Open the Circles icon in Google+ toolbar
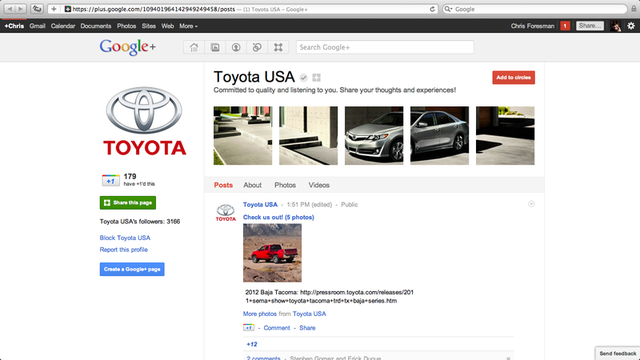Image resolution: width=640 pixels, height=360 pixels. tap(257, 47)
